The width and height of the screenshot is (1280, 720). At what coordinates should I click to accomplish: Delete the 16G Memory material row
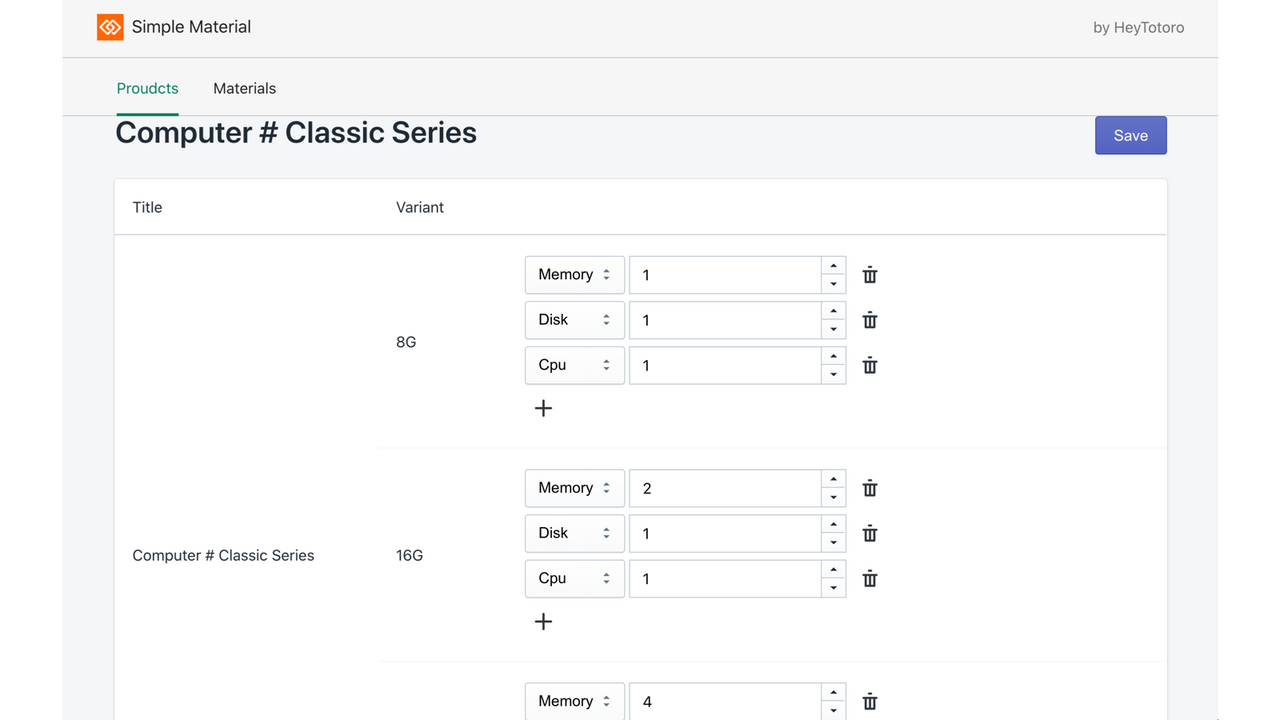tap(870, 488)
